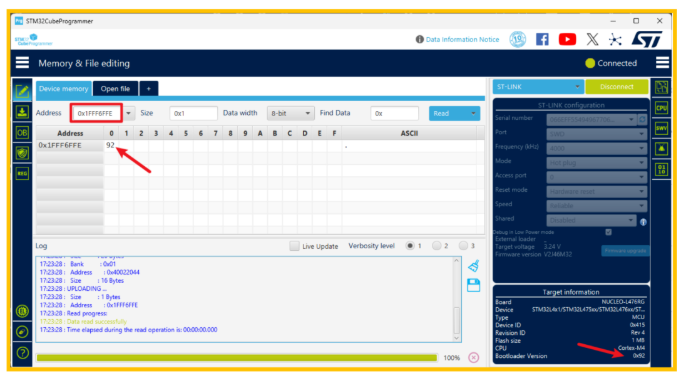Screen dimensions: 677x377
Task: Open the Mode 'Hot plug' dropdown
Action: pyautogui.click(x=596, y=163)
